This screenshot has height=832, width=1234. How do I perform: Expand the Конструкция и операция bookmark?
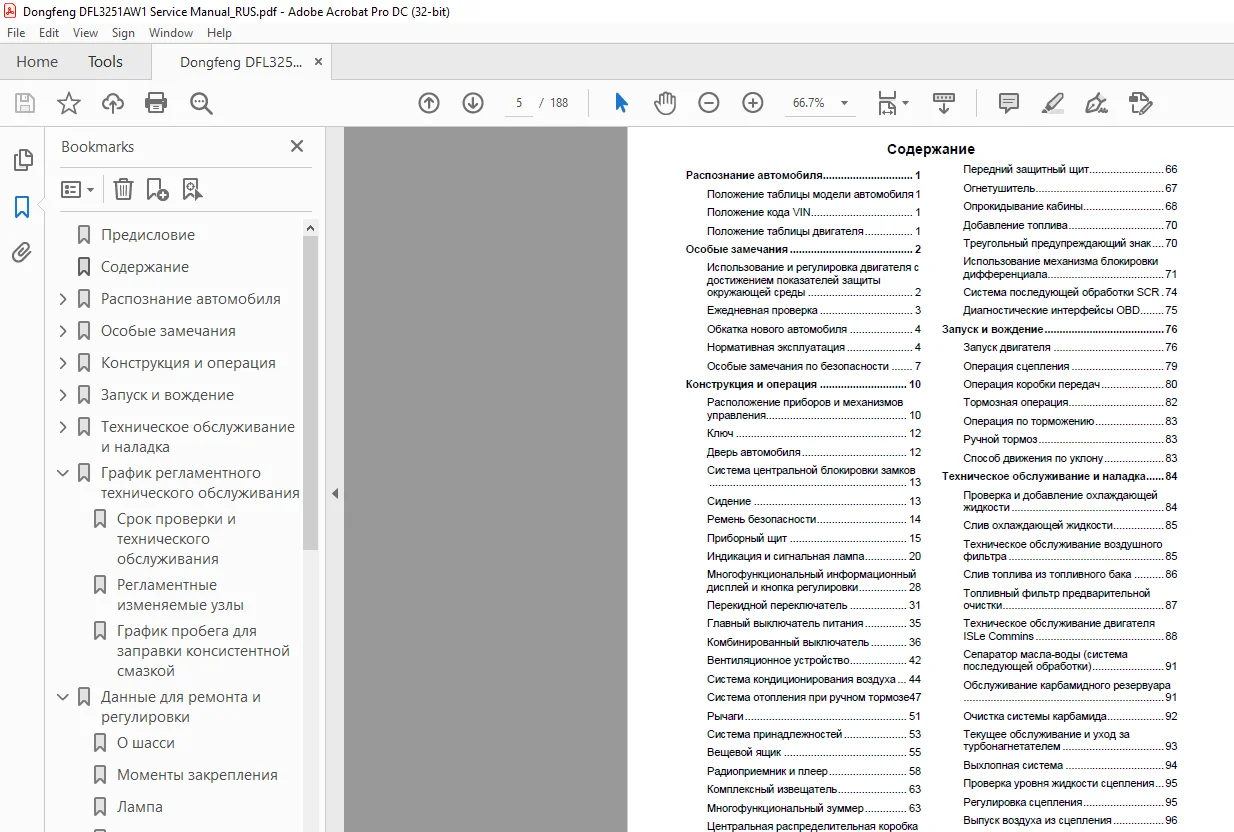[63, 363]
